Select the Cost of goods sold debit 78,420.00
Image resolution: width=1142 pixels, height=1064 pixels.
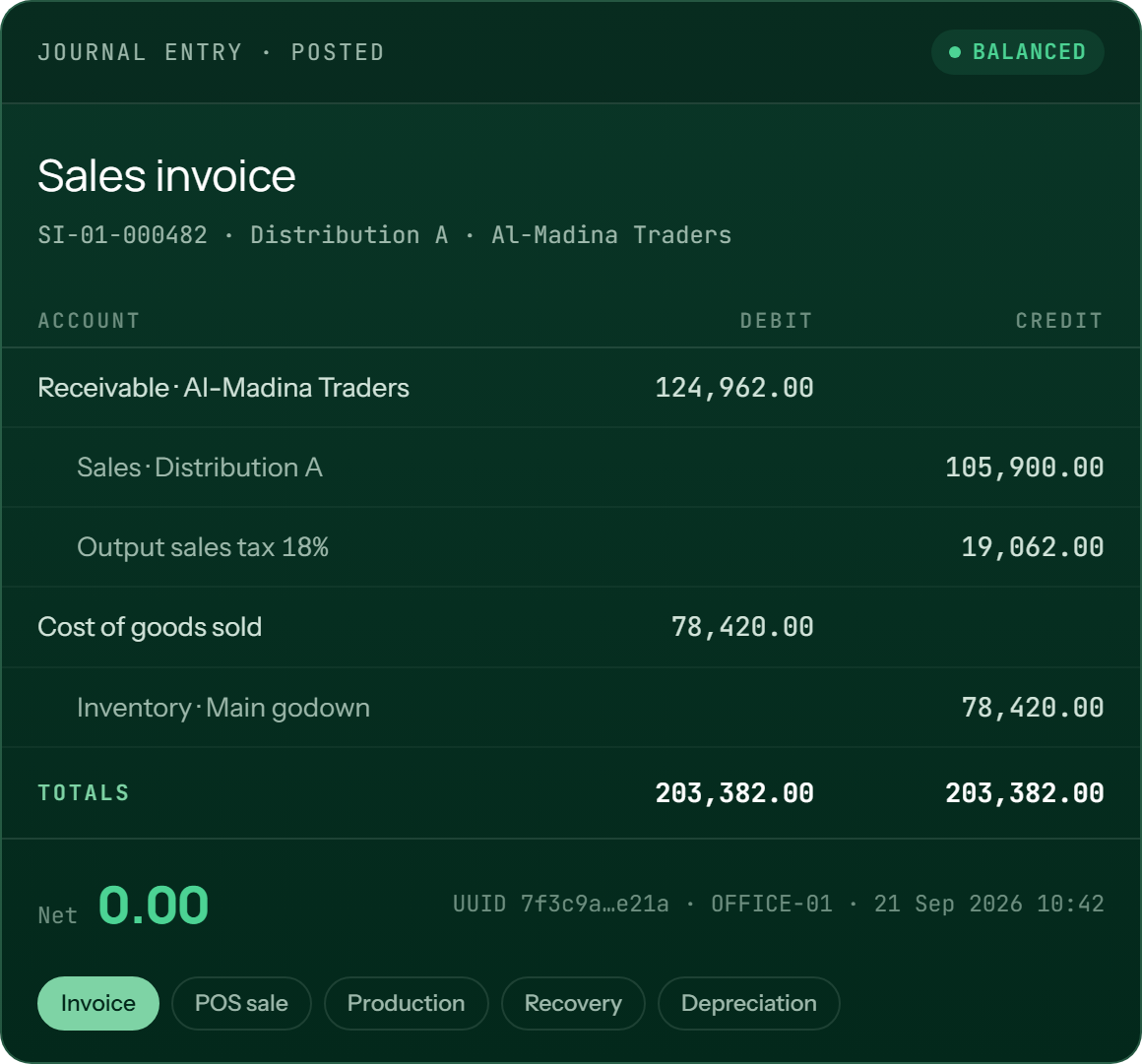point(742,627)
